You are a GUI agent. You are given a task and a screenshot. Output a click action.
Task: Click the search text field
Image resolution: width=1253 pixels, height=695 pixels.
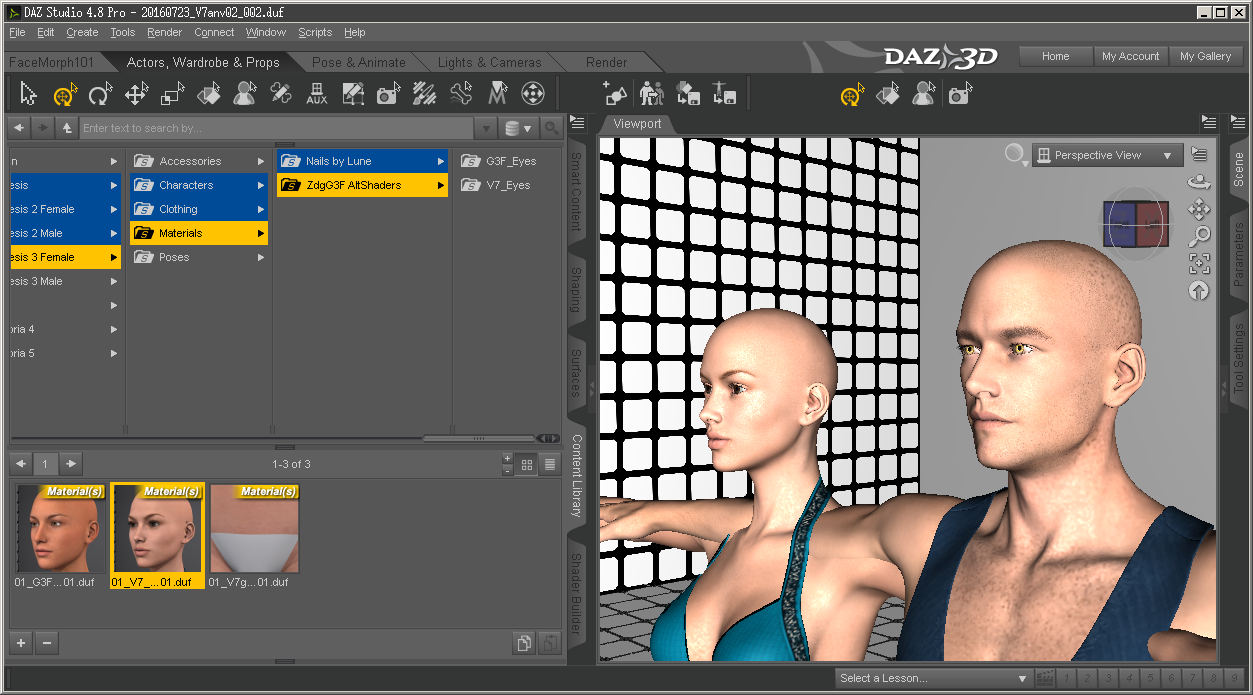276,128
